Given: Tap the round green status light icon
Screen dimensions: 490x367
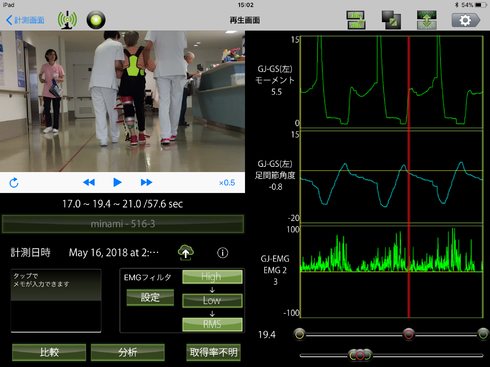Looking at the screenshot, I should (96, 20).
